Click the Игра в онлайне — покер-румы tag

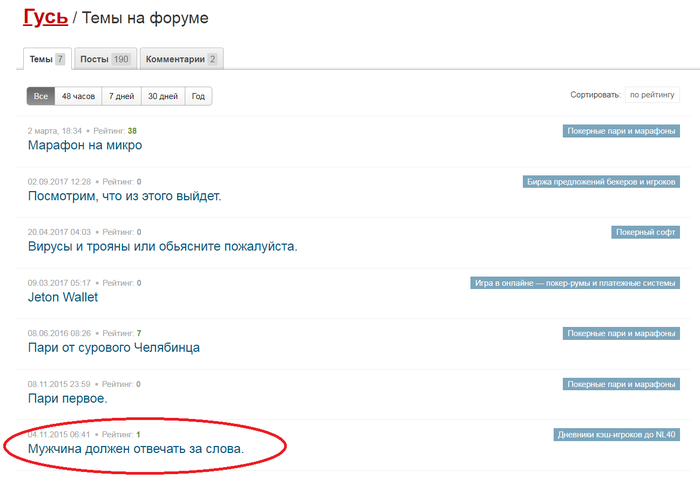coord(575,283)
